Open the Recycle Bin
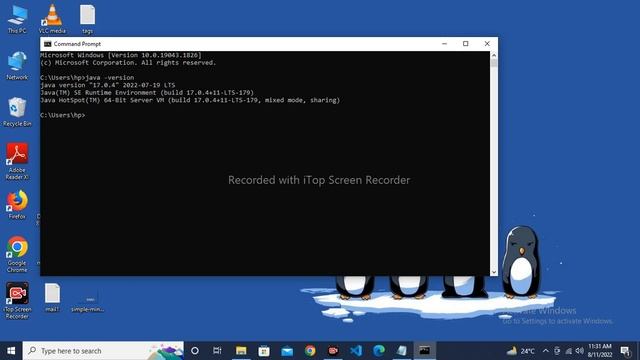This screenshot has width=640, height=360. pyautogui.click(x=17, y=112)
